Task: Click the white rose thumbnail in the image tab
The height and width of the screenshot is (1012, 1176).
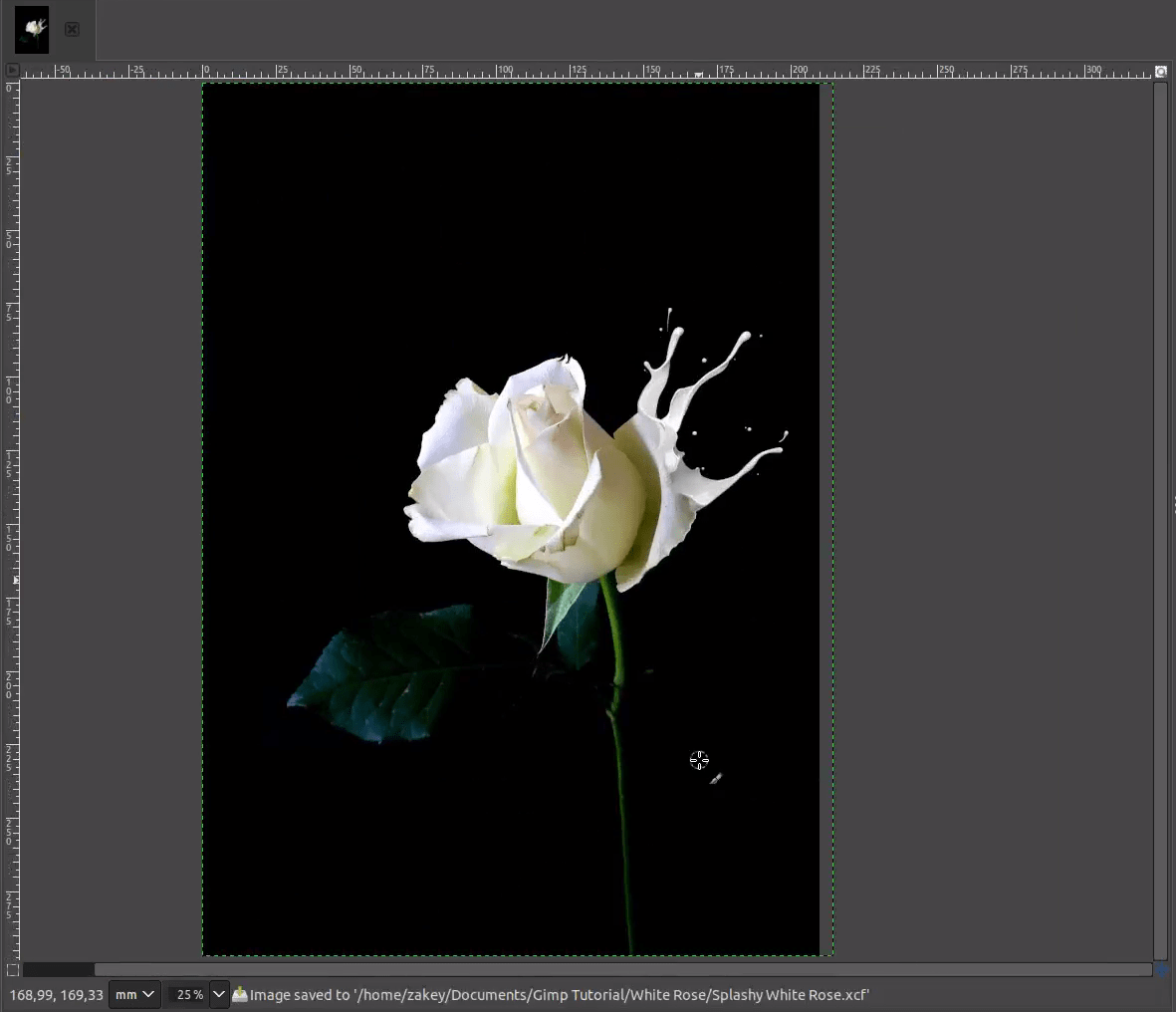Action: pos(31,29)
